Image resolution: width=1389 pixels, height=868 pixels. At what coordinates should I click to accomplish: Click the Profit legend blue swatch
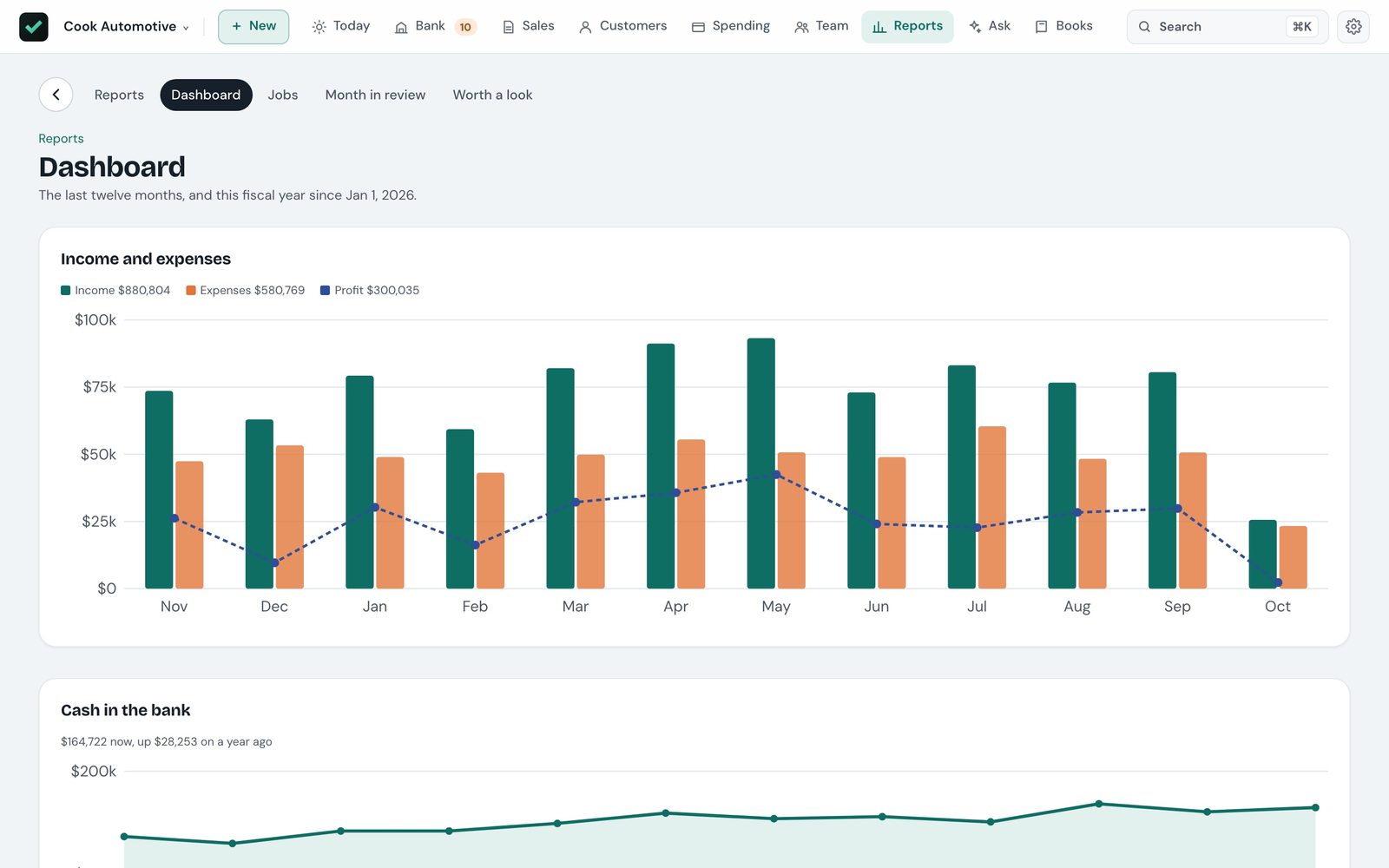click(x=325, y=291)
